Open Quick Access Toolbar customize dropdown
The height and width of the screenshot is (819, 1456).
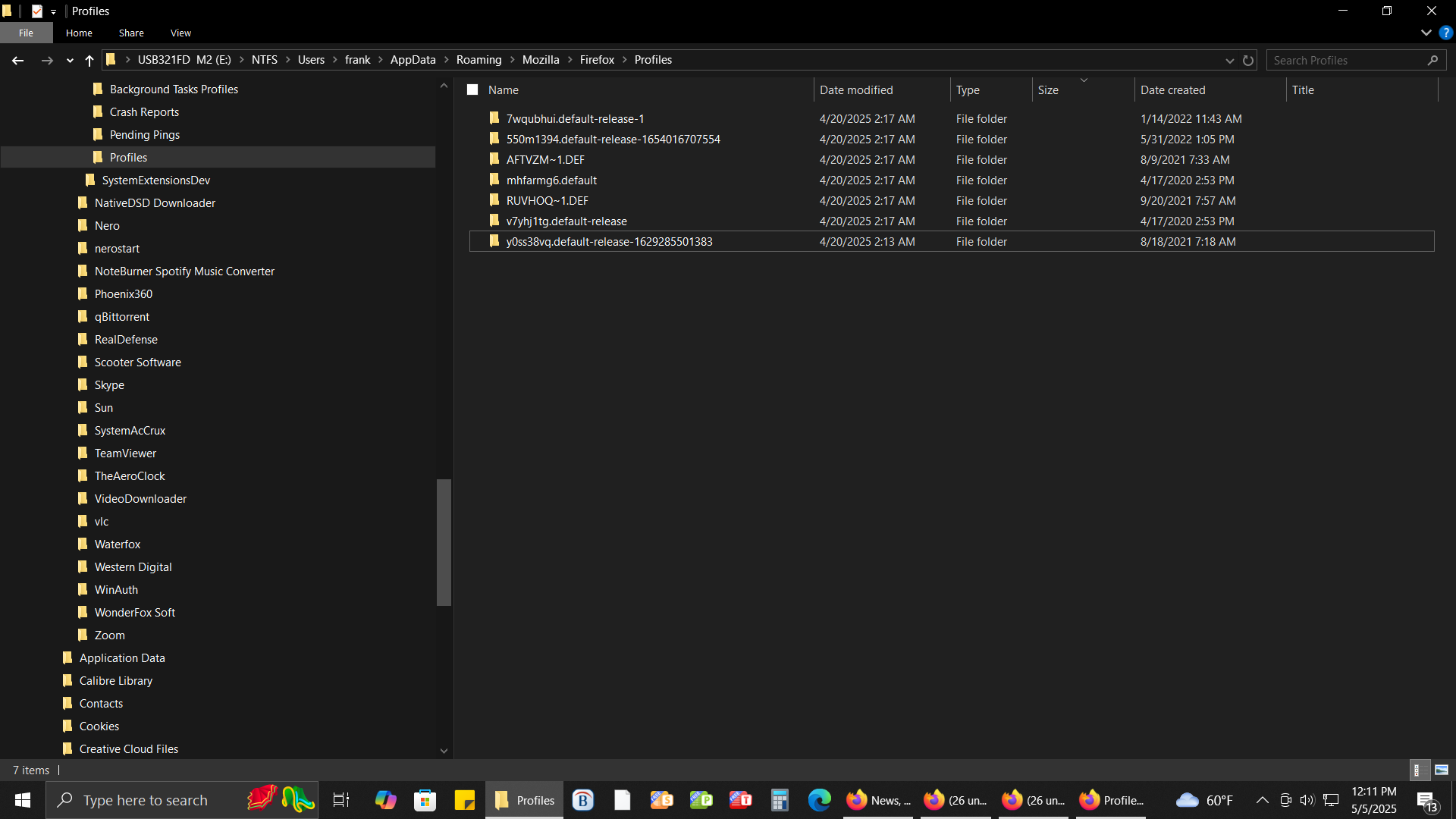[53, 11]
